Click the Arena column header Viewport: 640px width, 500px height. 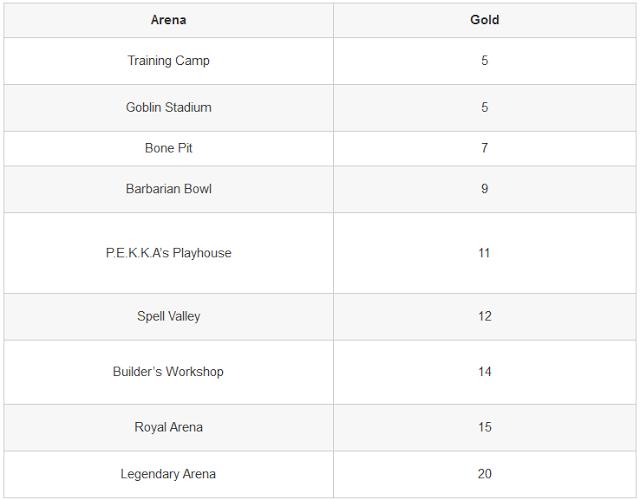click(169, 20)
